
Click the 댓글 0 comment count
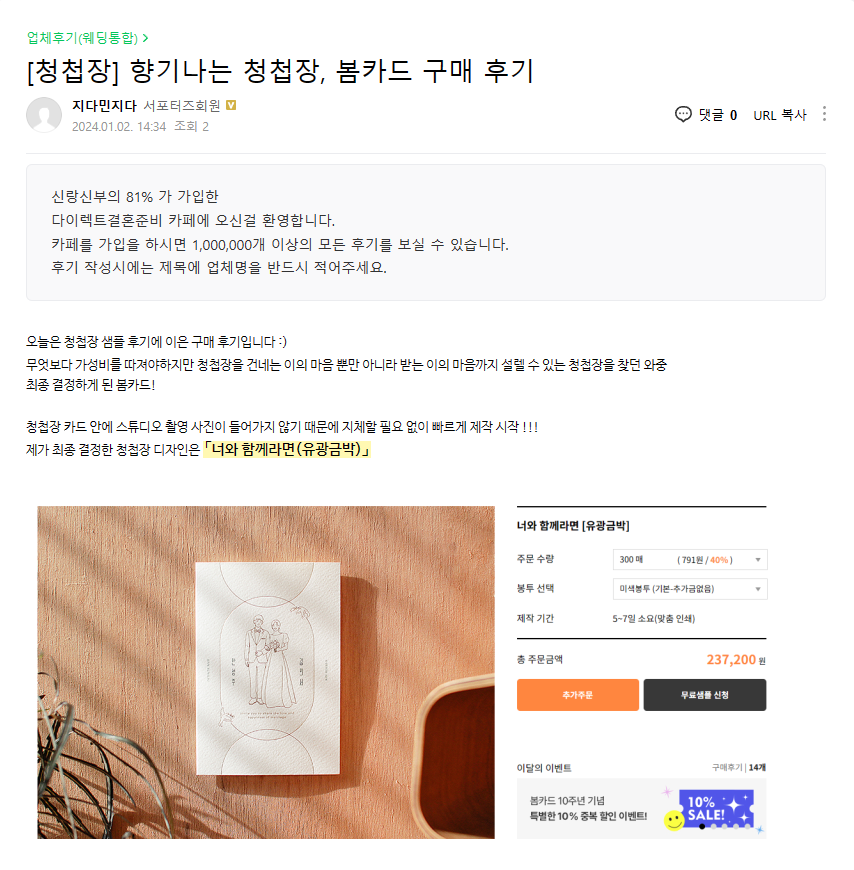click(717, 115)
